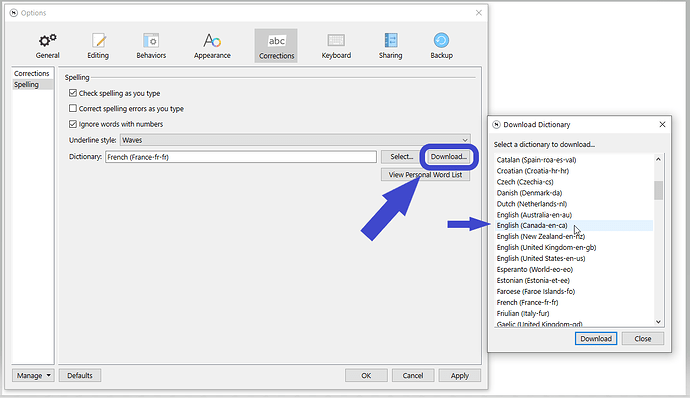The height and width of the screenshot is (398, 690).
Task: Select Danish (Denmark-da) dictionary
Action: pyautogui.click(x=573, y=193)
